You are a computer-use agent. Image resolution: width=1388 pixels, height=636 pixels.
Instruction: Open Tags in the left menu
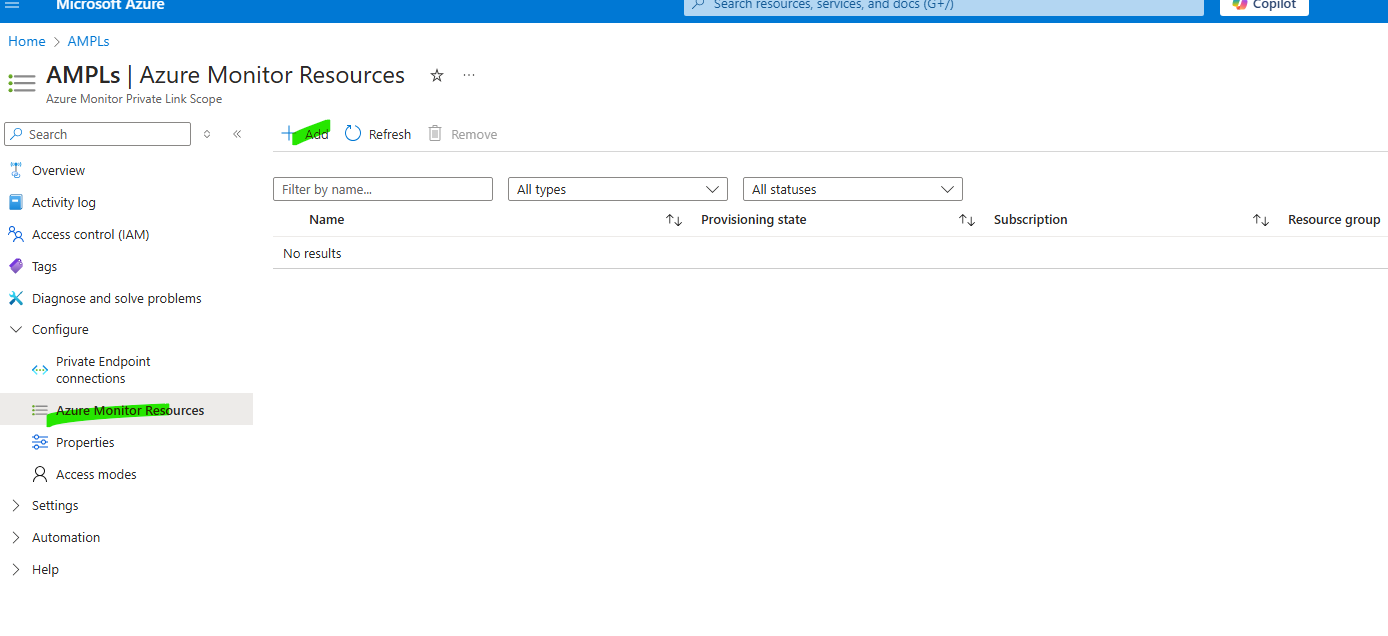[44, 267]
